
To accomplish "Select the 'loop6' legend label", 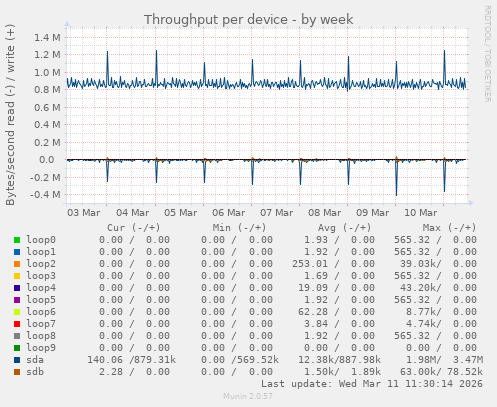I will [x=41, y=312].
